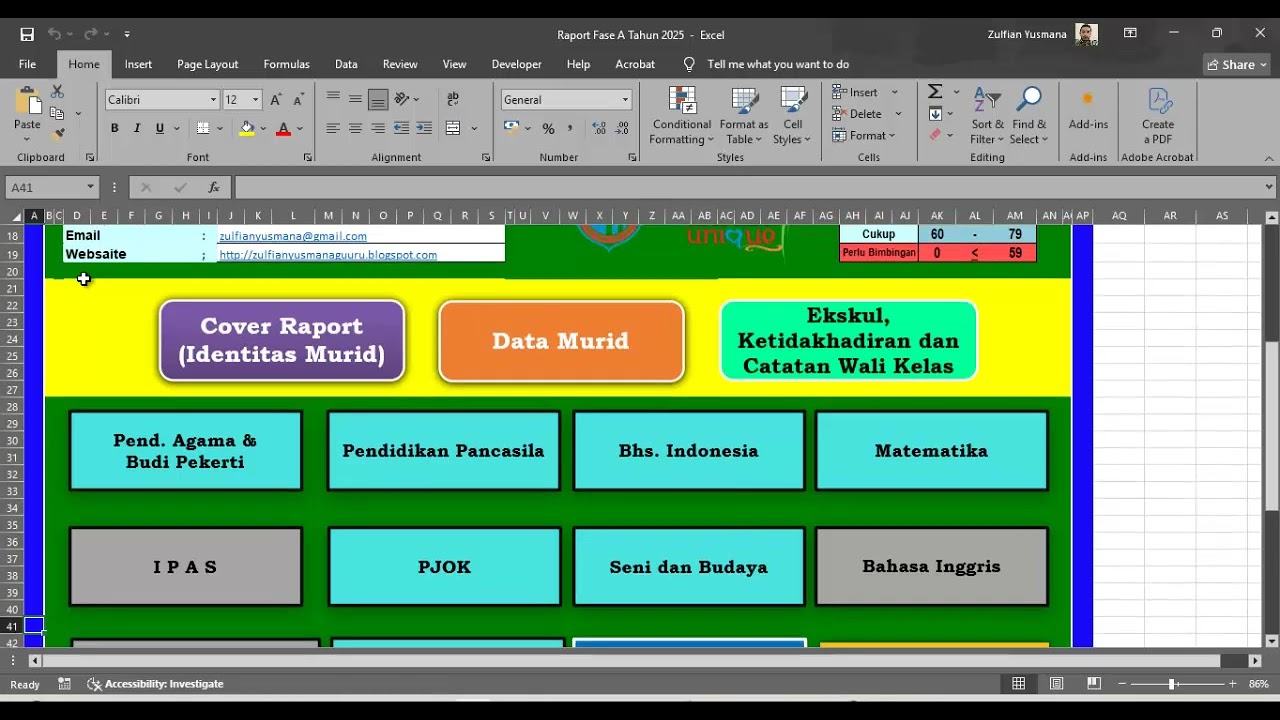
Task: Toggle Bottom Align button
Action: 378,99
